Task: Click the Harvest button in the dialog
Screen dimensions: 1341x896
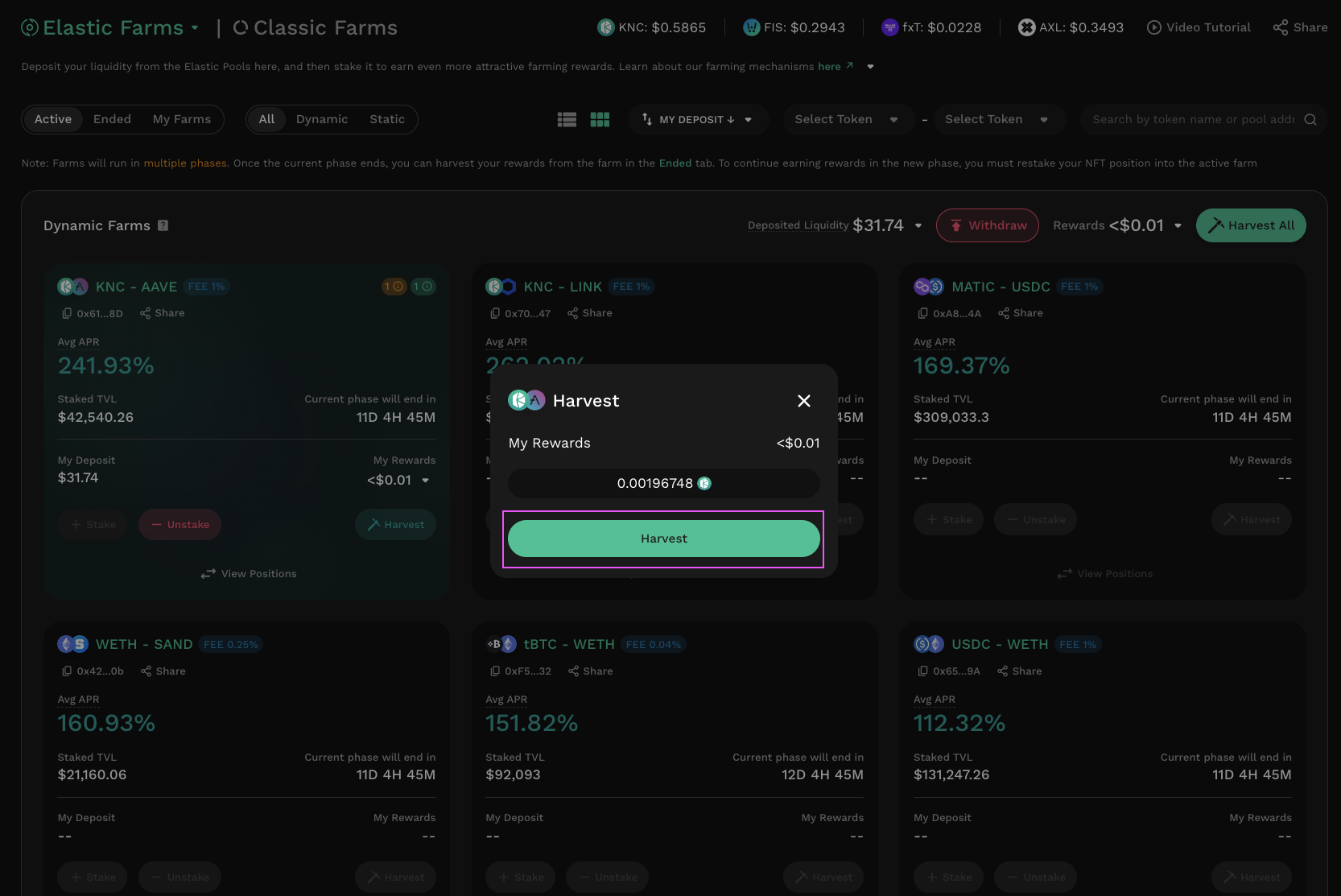Action: point(663,539)
